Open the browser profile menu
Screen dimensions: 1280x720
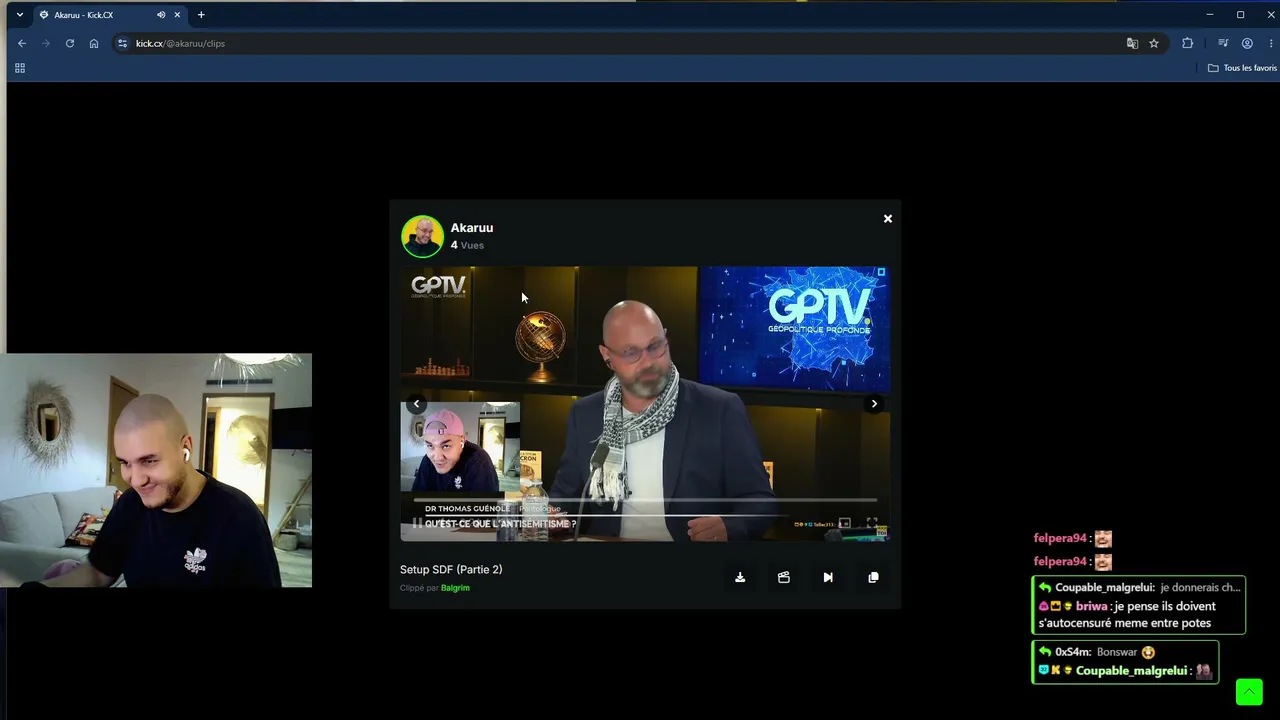tap(1247, 43)
